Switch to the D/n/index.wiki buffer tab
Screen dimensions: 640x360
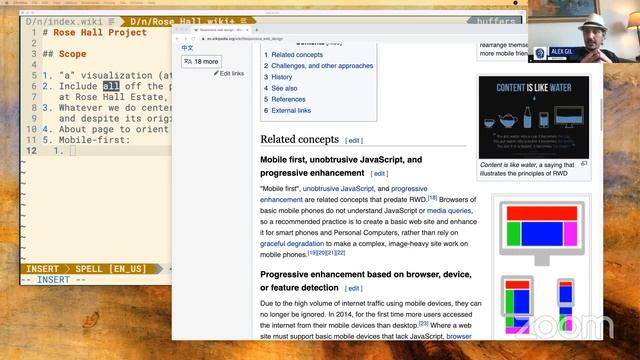[70, 21]
